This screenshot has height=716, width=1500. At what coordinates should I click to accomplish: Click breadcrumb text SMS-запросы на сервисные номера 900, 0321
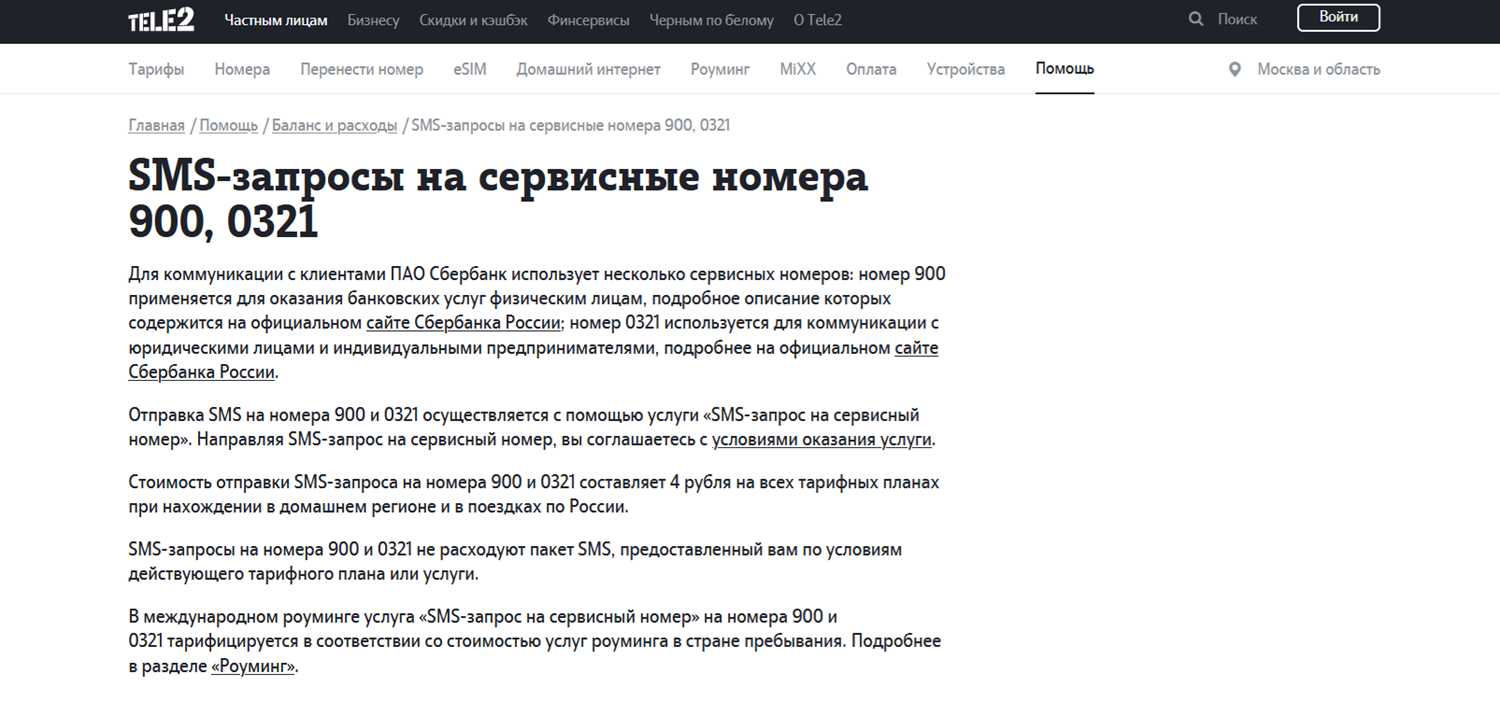coord(571,125)
